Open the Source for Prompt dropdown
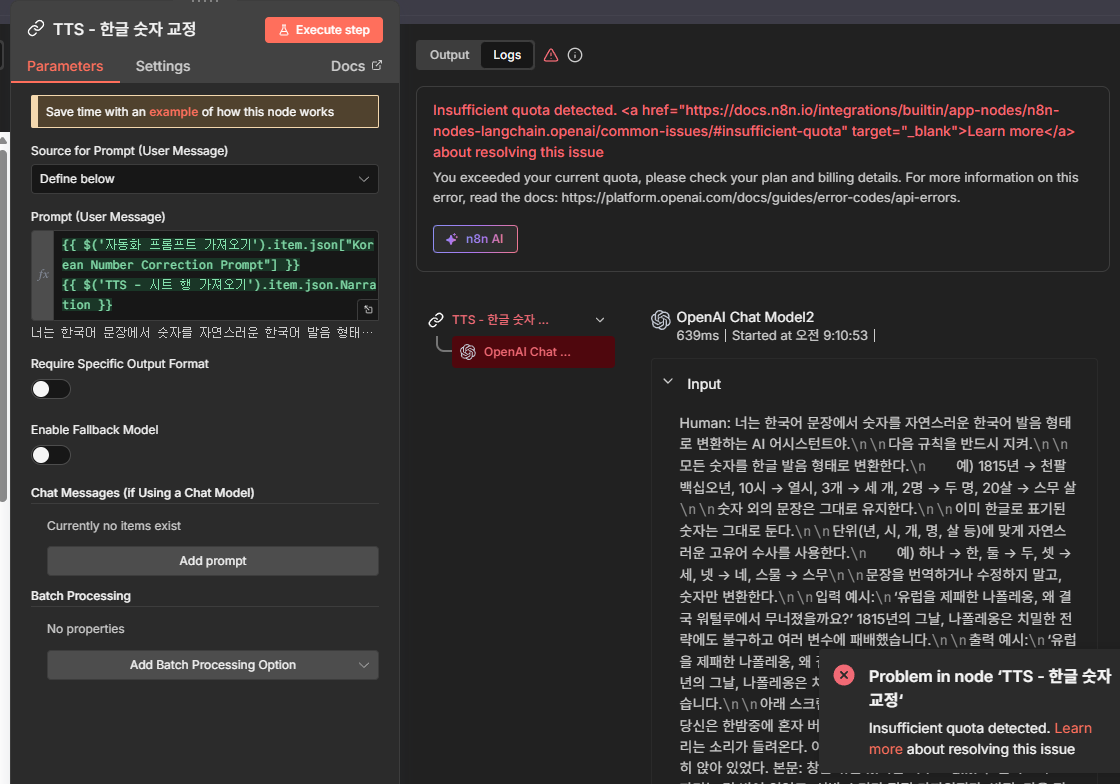1120x784 pixels. [x=204, y=179]
